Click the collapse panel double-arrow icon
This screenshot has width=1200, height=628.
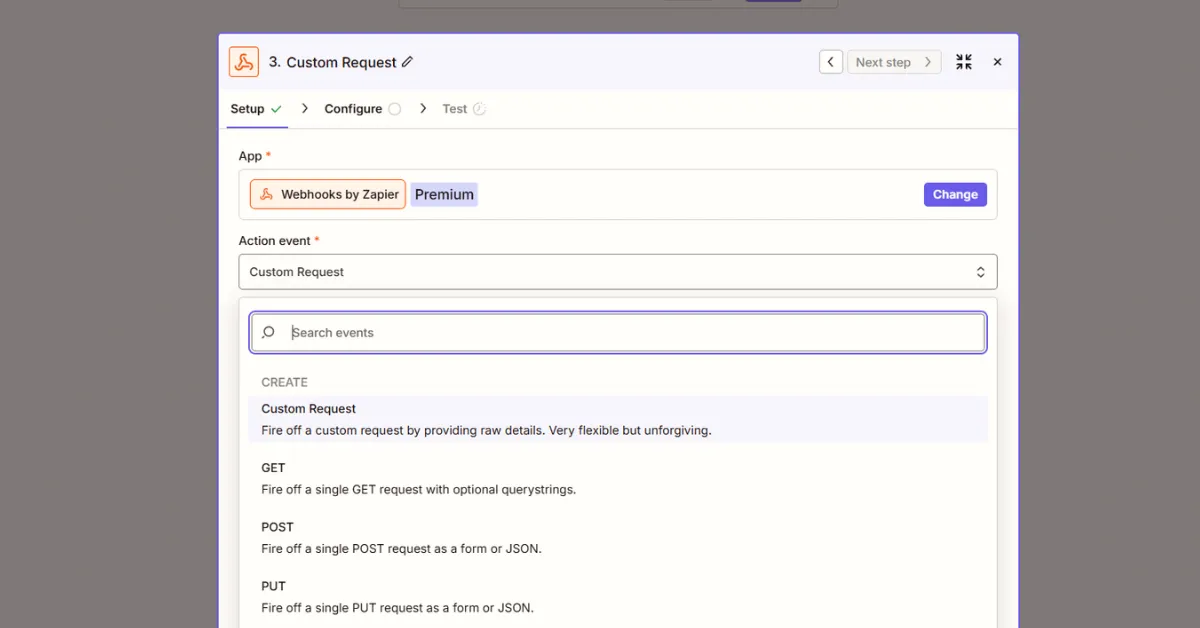pyautogui.click(x=963, y=61)
